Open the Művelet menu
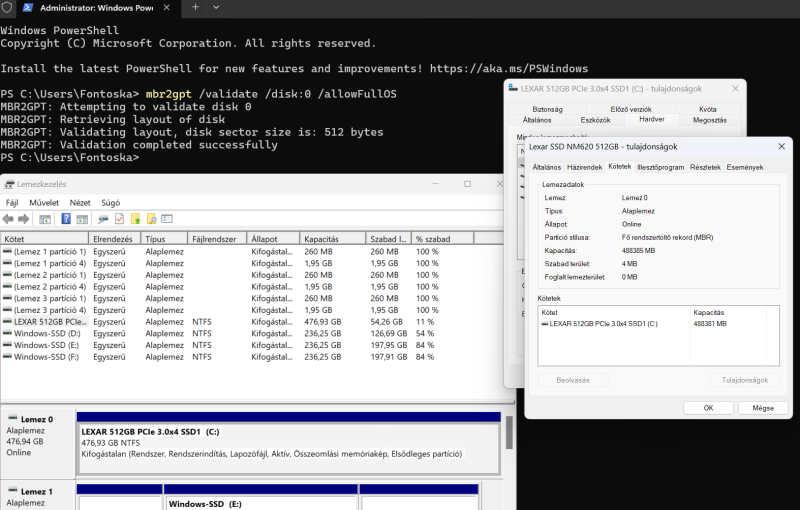This screenshot has height=510, width=800. (44, 202)
